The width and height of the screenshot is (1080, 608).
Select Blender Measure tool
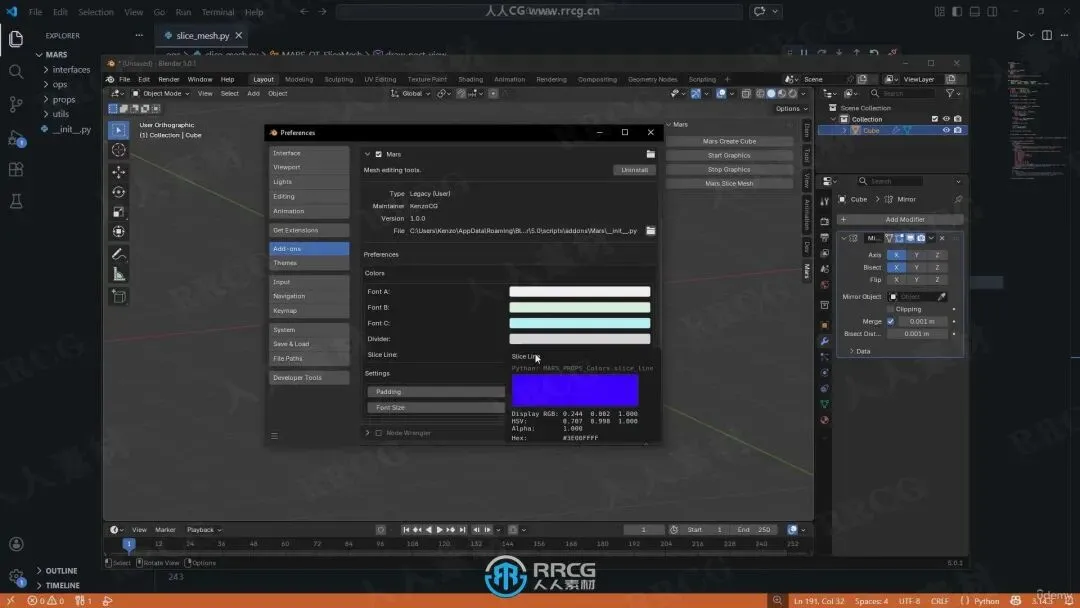pos(118,275)
